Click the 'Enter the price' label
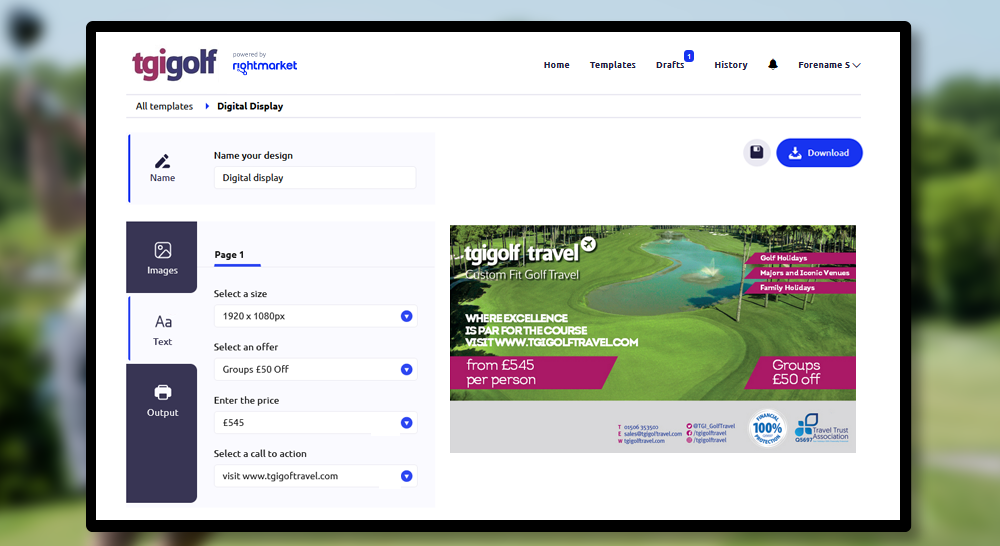Screen dimensions: 1000x546 (x=246, y=401)
